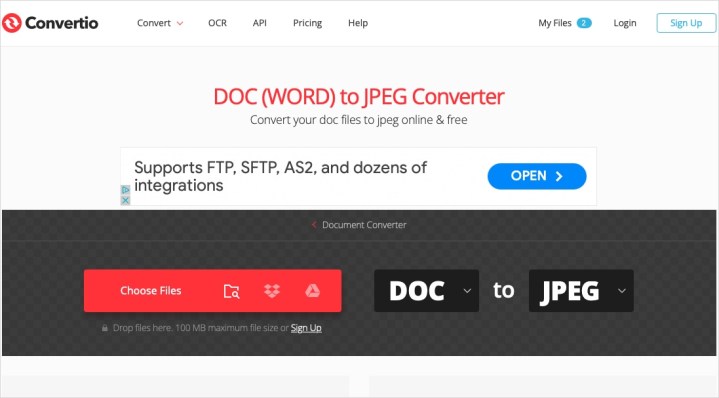Image resolution: width=719 pixels, height=398 pixels.
Task: Close the ad using the X icon
Action: tap(125, 200)
